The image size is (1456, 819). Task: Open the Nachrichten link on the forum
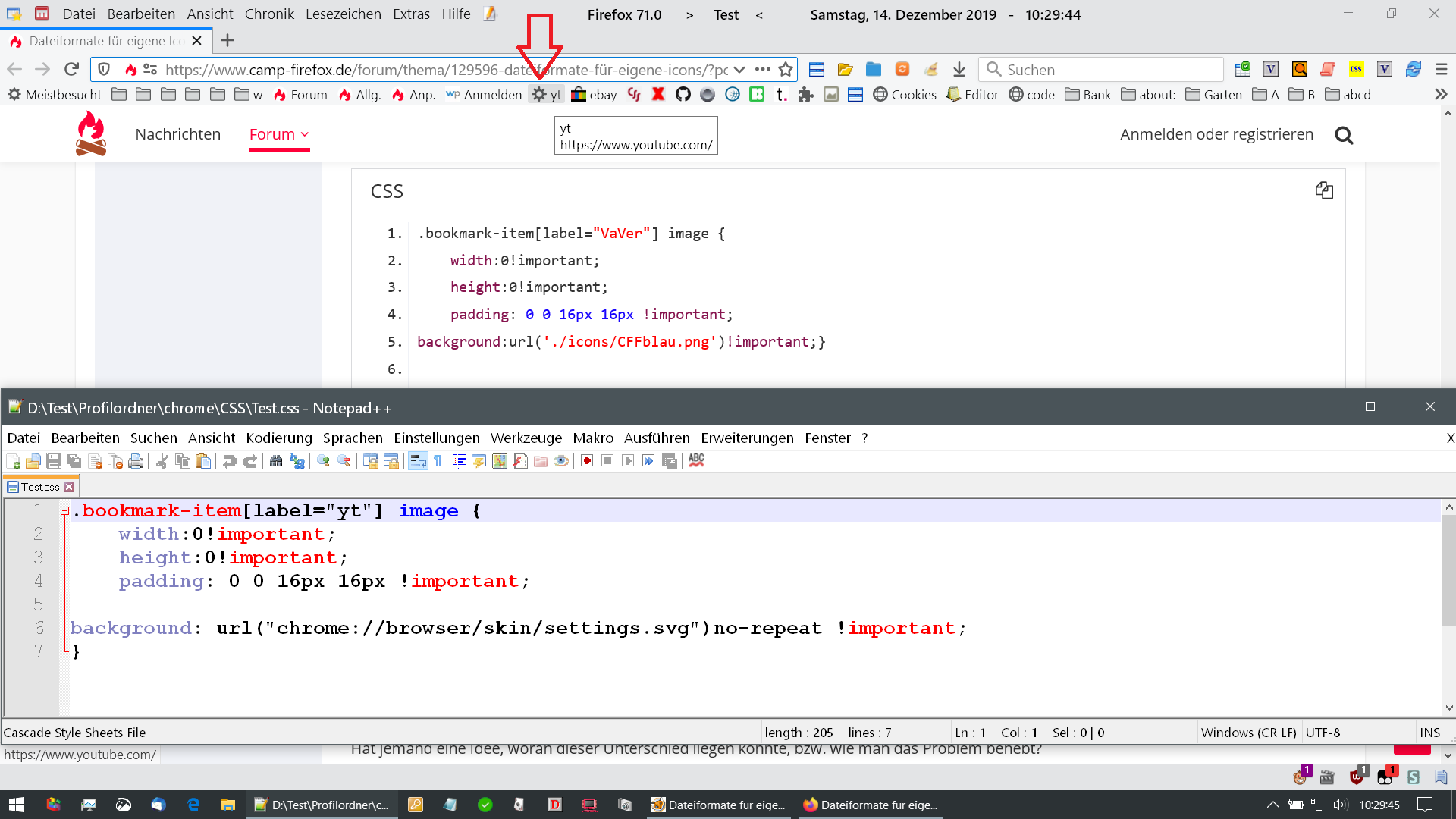pyautogui.click(x=177, y=134)
